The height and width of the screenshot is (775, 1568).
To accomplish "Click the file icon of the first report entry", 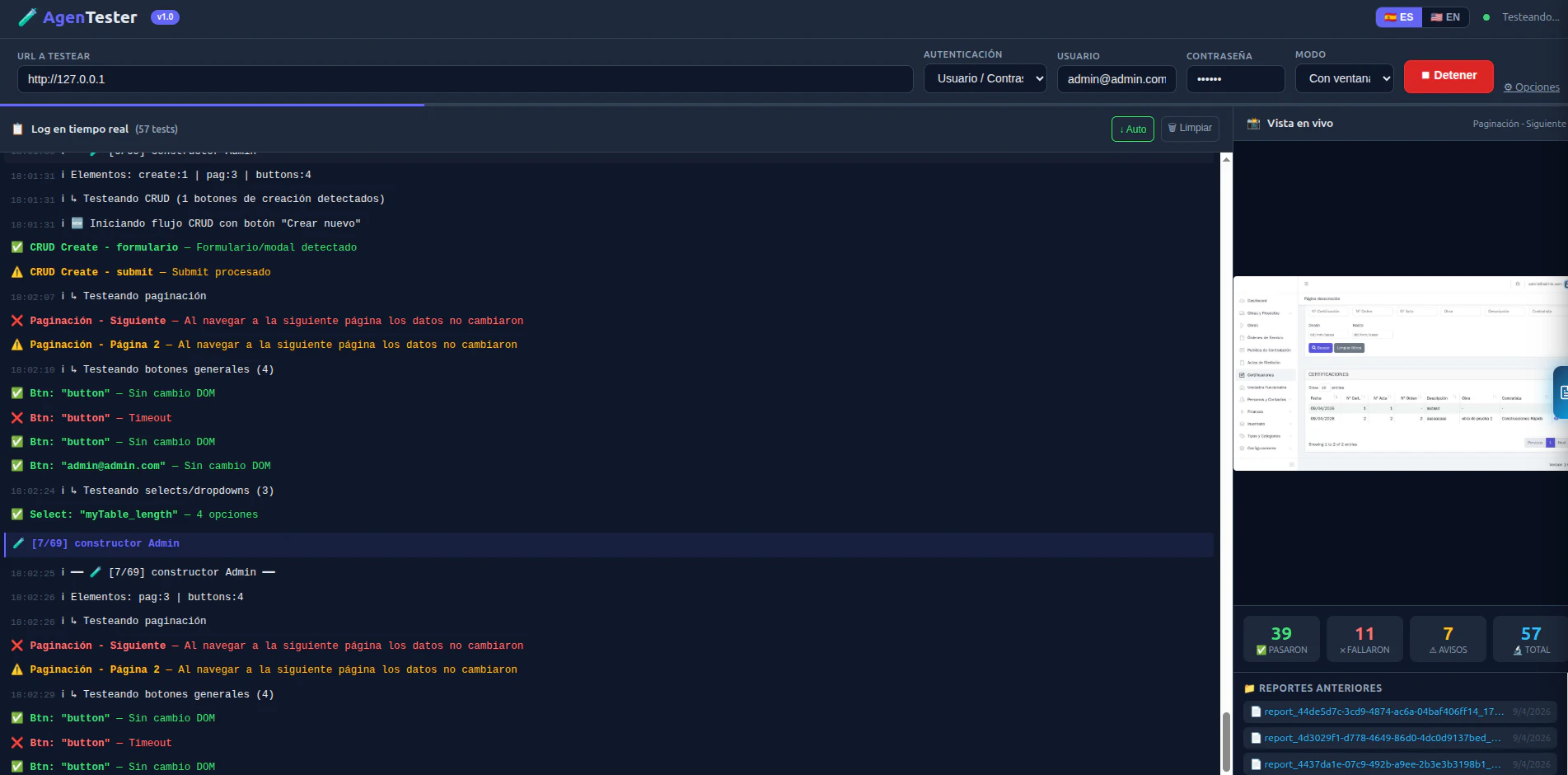I will pos(1256,712).
